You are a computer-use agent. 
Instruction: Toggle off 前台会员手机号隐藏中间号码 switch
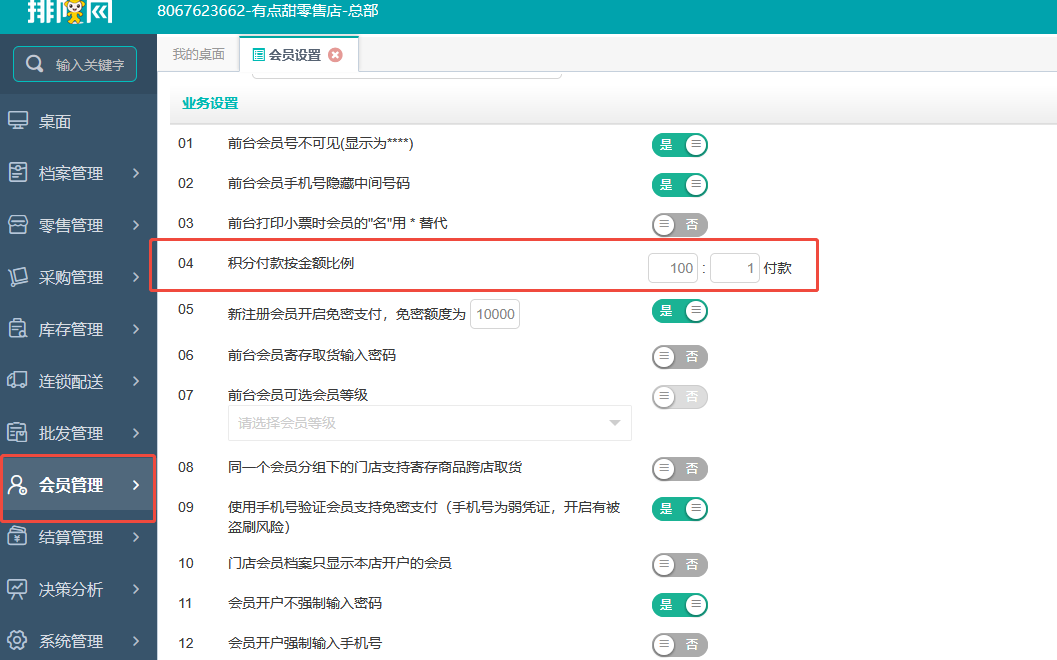coord(680,185)
